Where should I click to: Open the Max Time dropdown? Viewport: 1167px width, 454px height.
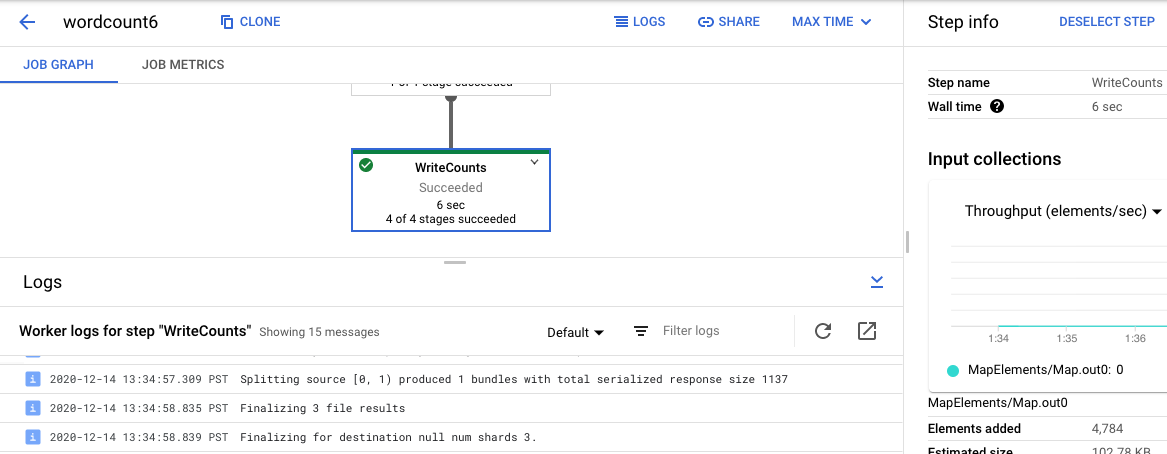[831, 22]
